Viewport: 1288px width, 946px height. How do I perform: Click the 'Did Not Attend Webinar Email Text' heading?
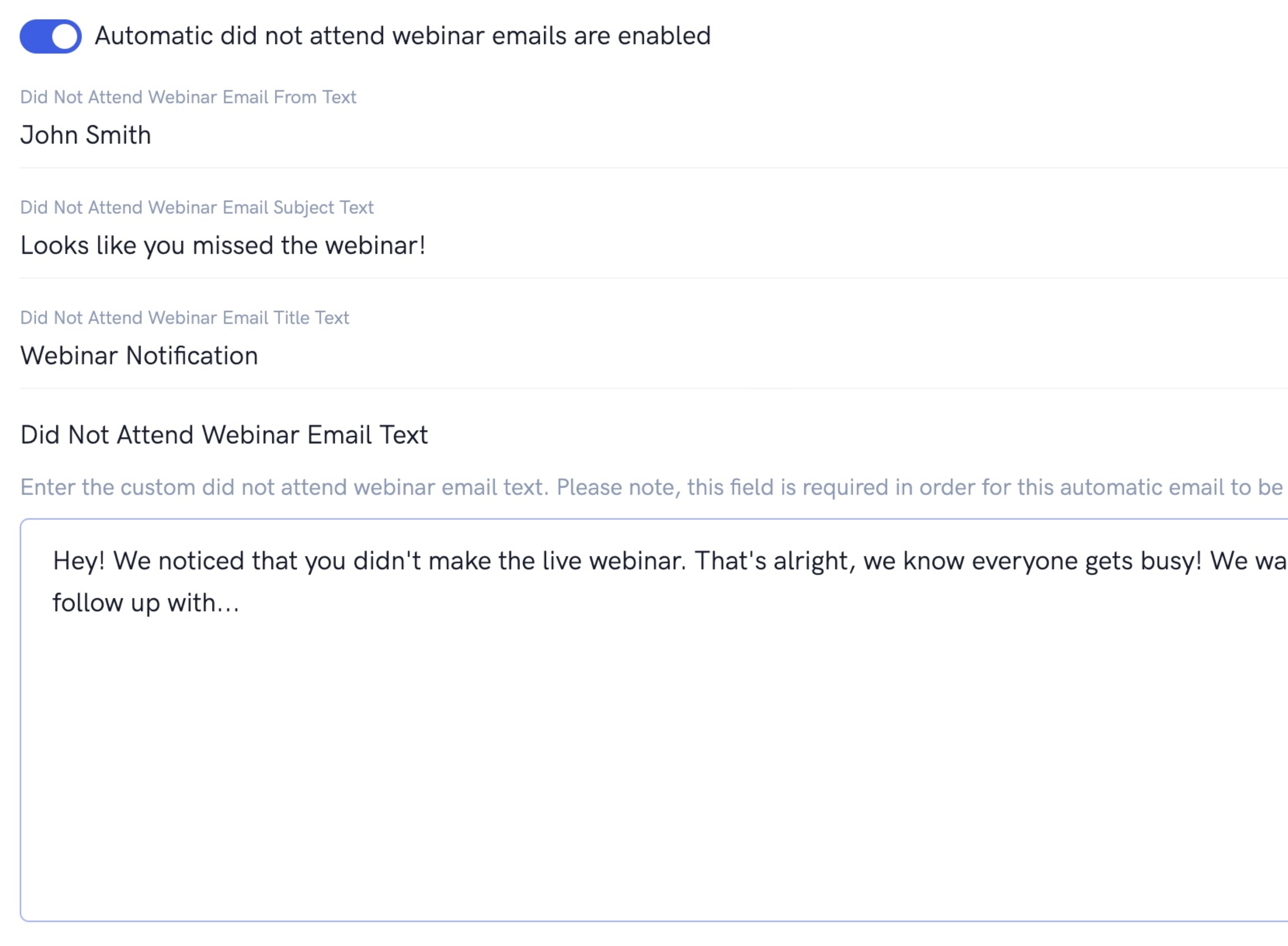[x=224, y=435]
